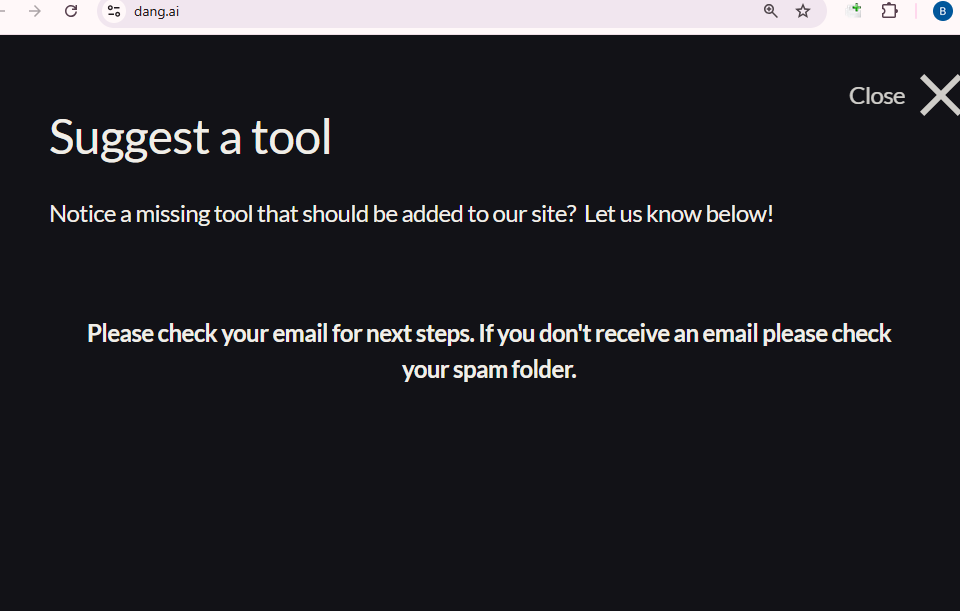Open the Extensions puzzle piece menu
The width and height of the screenshot is (960, 611).
click(x=889, y=11)
